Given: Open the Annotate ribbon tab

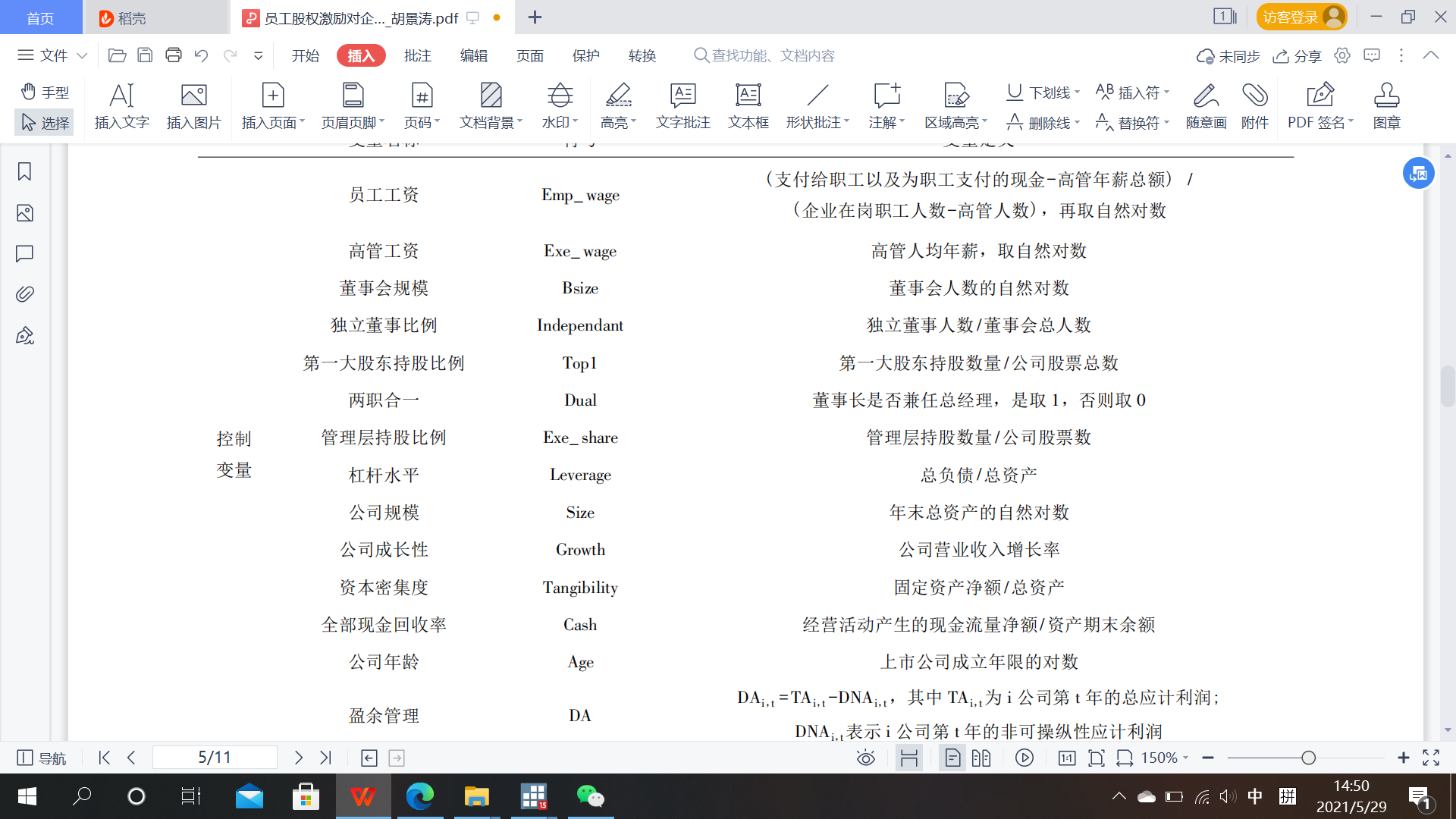Looking at the screenshot, I should click(x=417, y=55).
